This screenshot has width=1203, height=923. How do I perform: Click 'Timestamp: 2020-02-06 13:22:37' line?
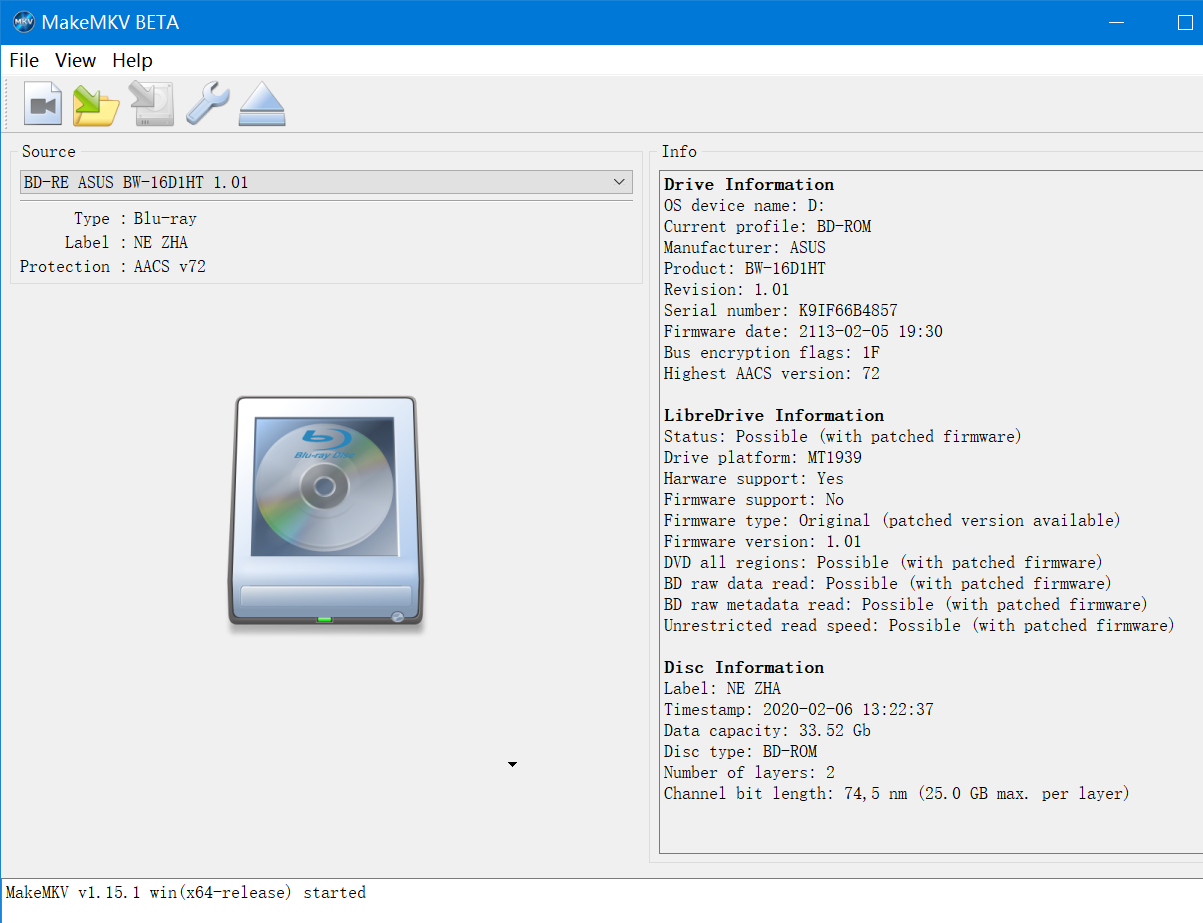coord(799,709)
